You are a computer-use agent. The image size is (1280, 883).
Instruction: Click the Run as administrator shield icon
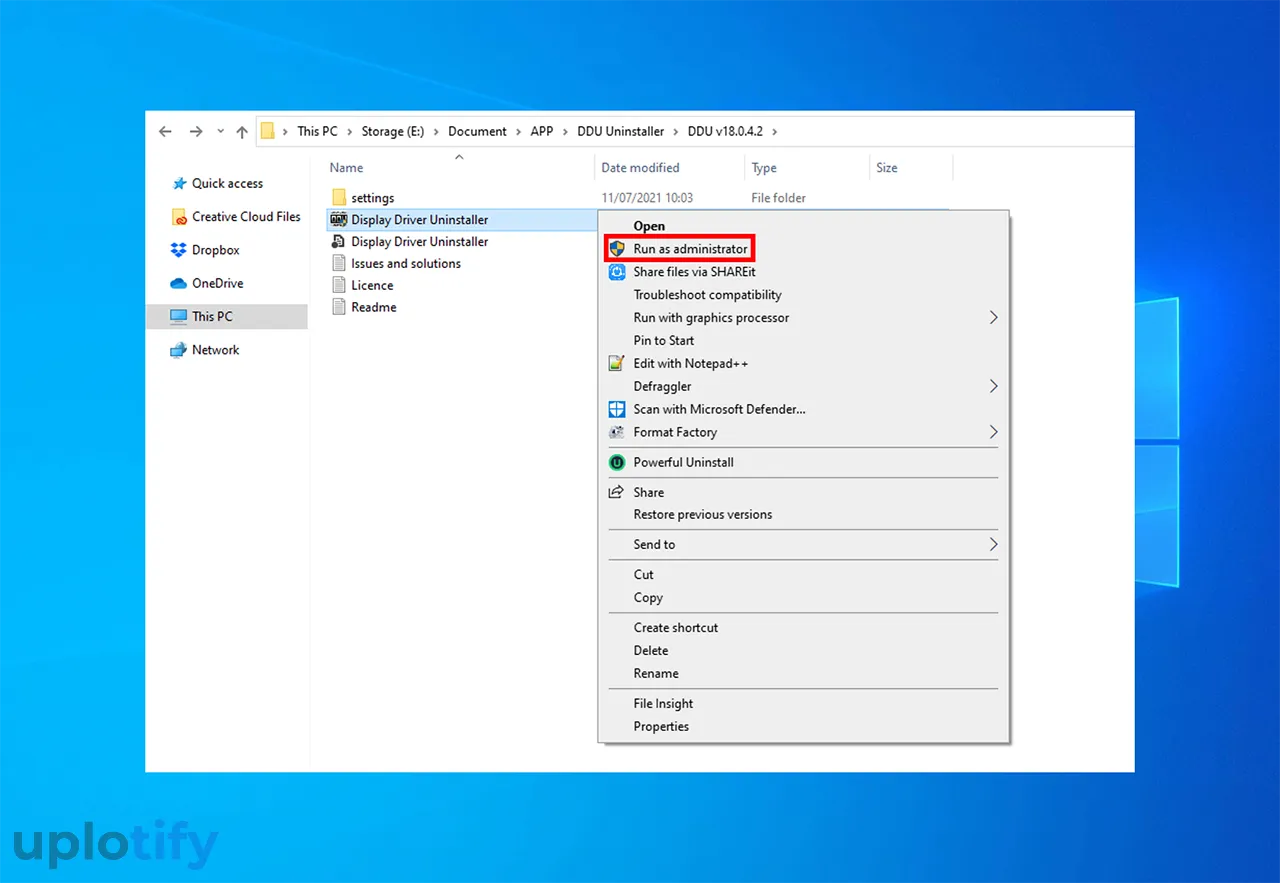tap(617, 248)
